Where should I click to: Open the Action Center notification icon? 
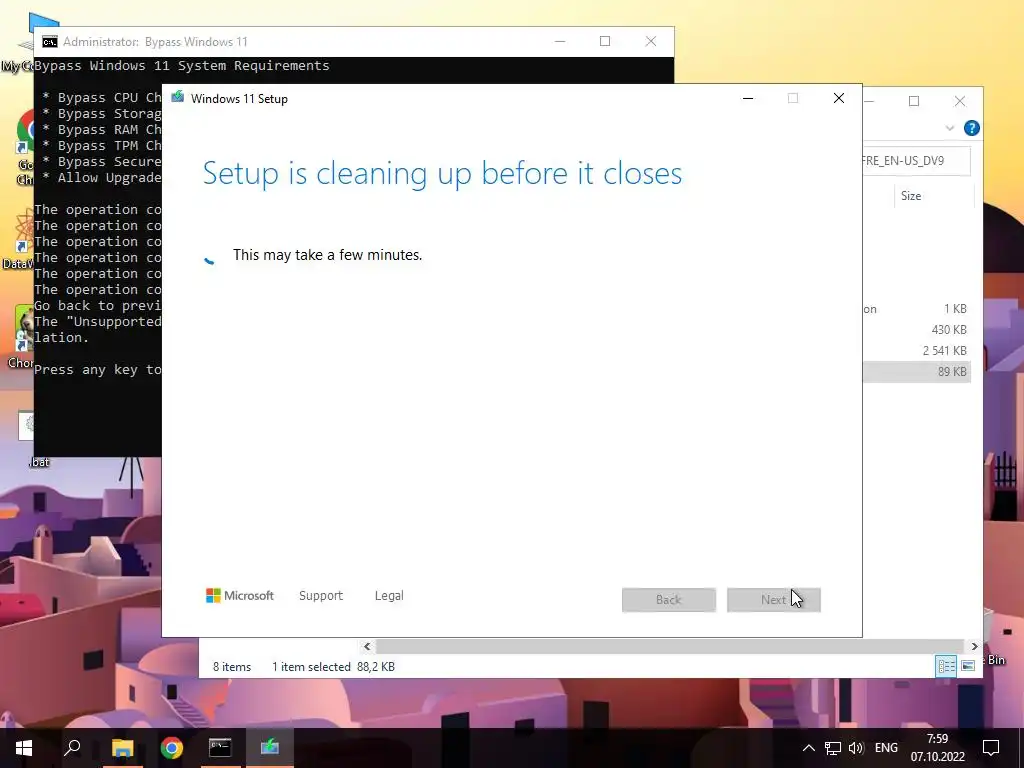pos(991,748)
